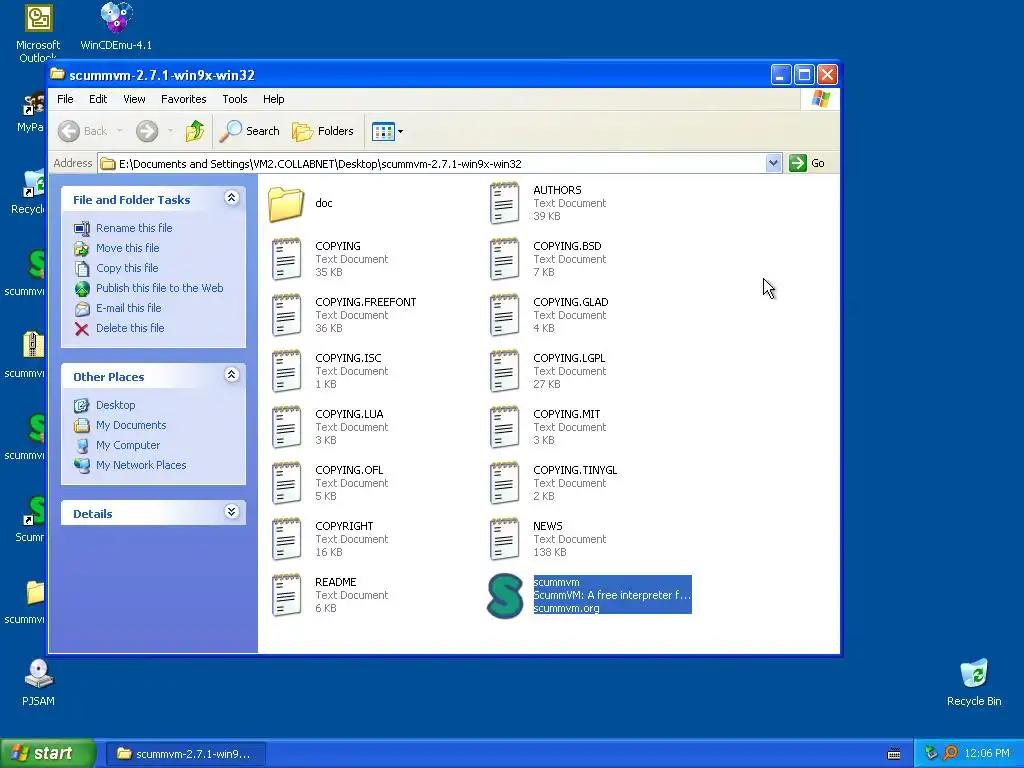1024x768 pixels.
Task: Select the AUTHORS text document icon
Action: [504, 204]
